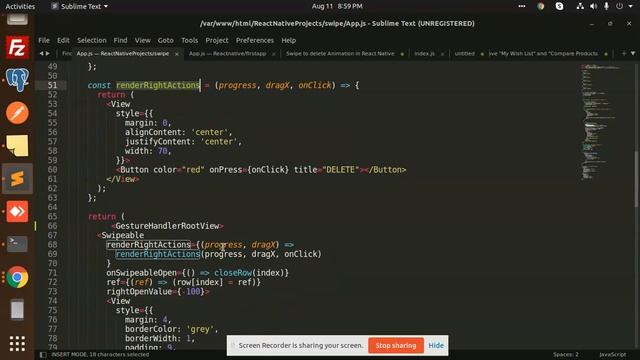The width and height of the screenshot is (640, 360).
Task: Open the Help menu
Action: click(289, 40)
